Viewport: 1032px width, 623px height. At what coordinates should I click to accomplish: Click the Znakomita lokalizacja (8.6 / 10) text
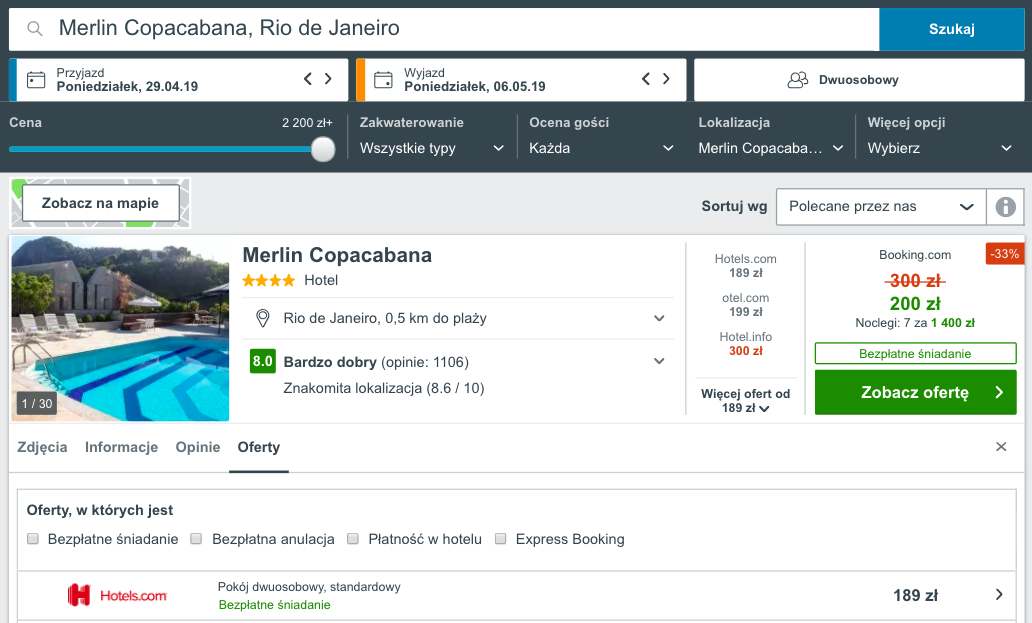tap(384, 388)
